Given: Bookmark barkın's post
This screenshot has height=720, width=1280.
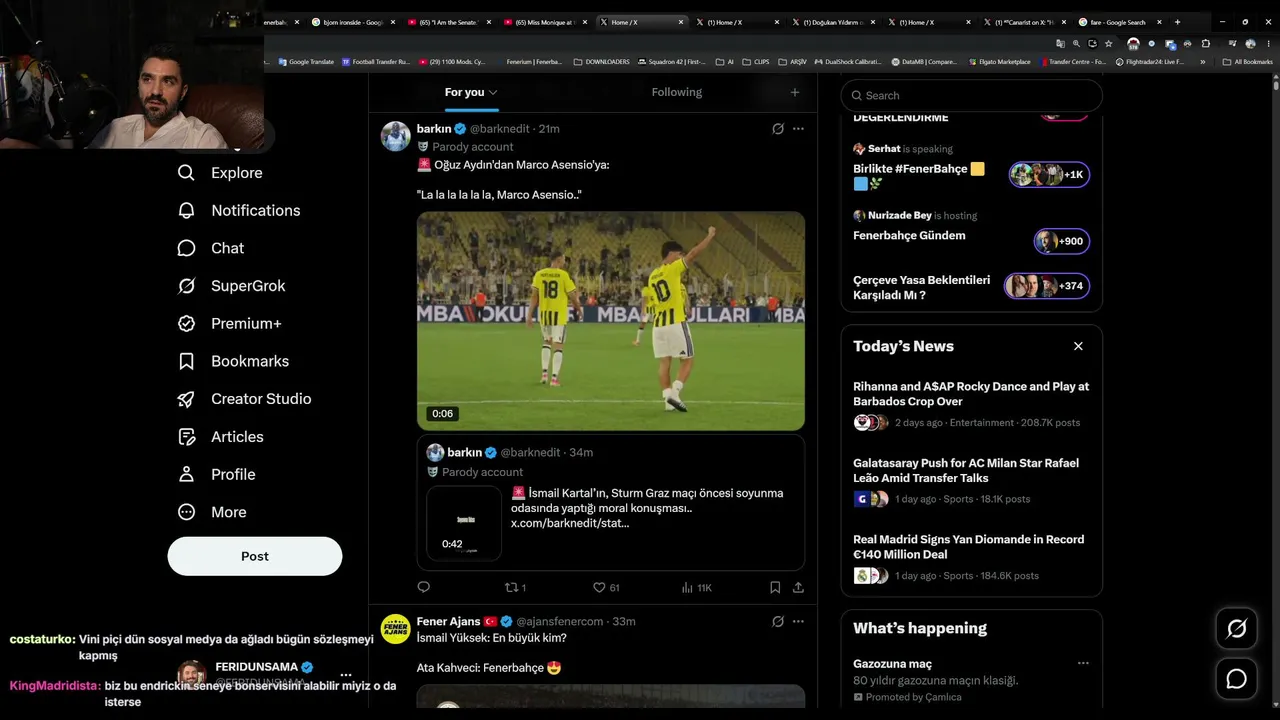Looking at the screenshot, I should pyautogui.click(x=775, y=588).
